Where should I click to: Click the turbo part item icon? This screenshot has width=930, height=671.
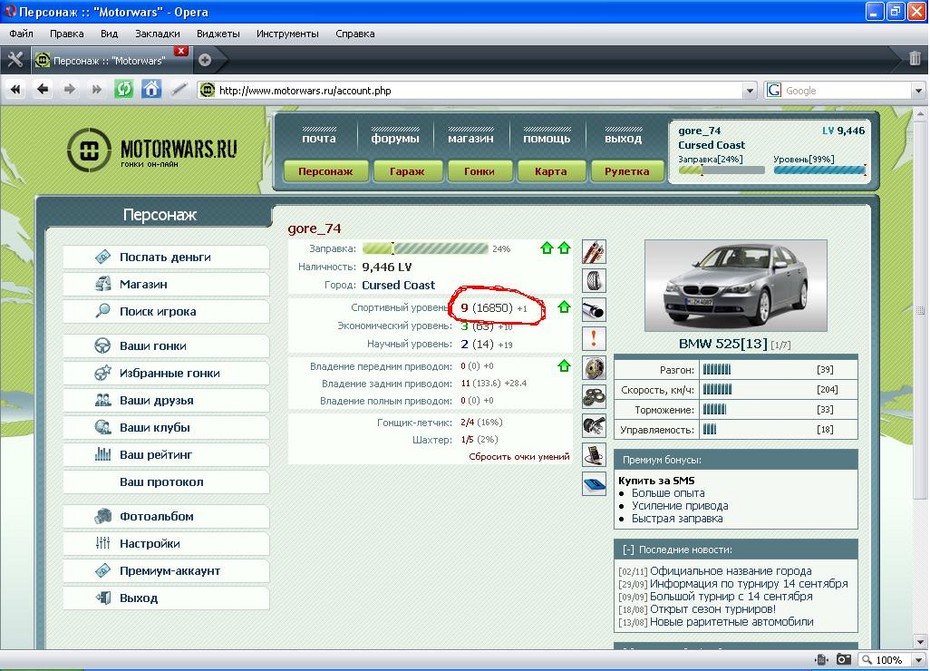[x=594, y=425]
